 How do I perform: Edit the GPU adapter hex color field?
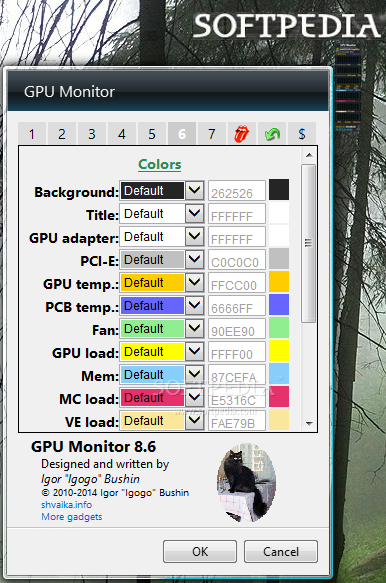click(237, 237)
